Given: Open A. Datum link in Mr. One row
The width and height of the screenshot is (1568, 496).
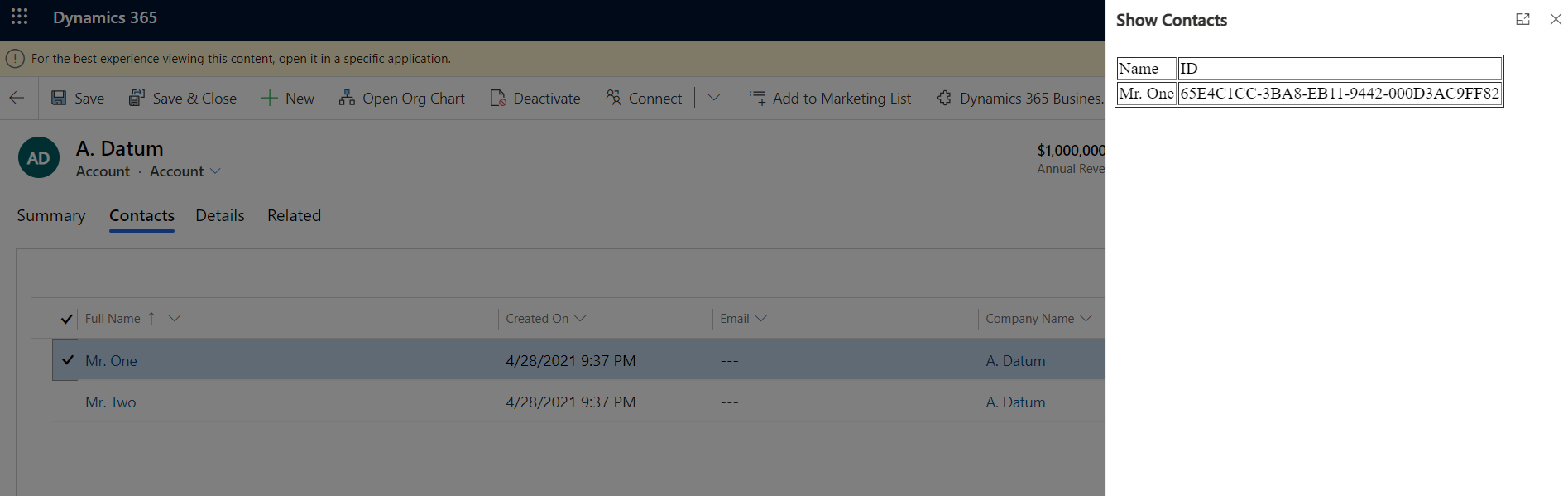Looking at the screenshot, I should pos(1015,361).
